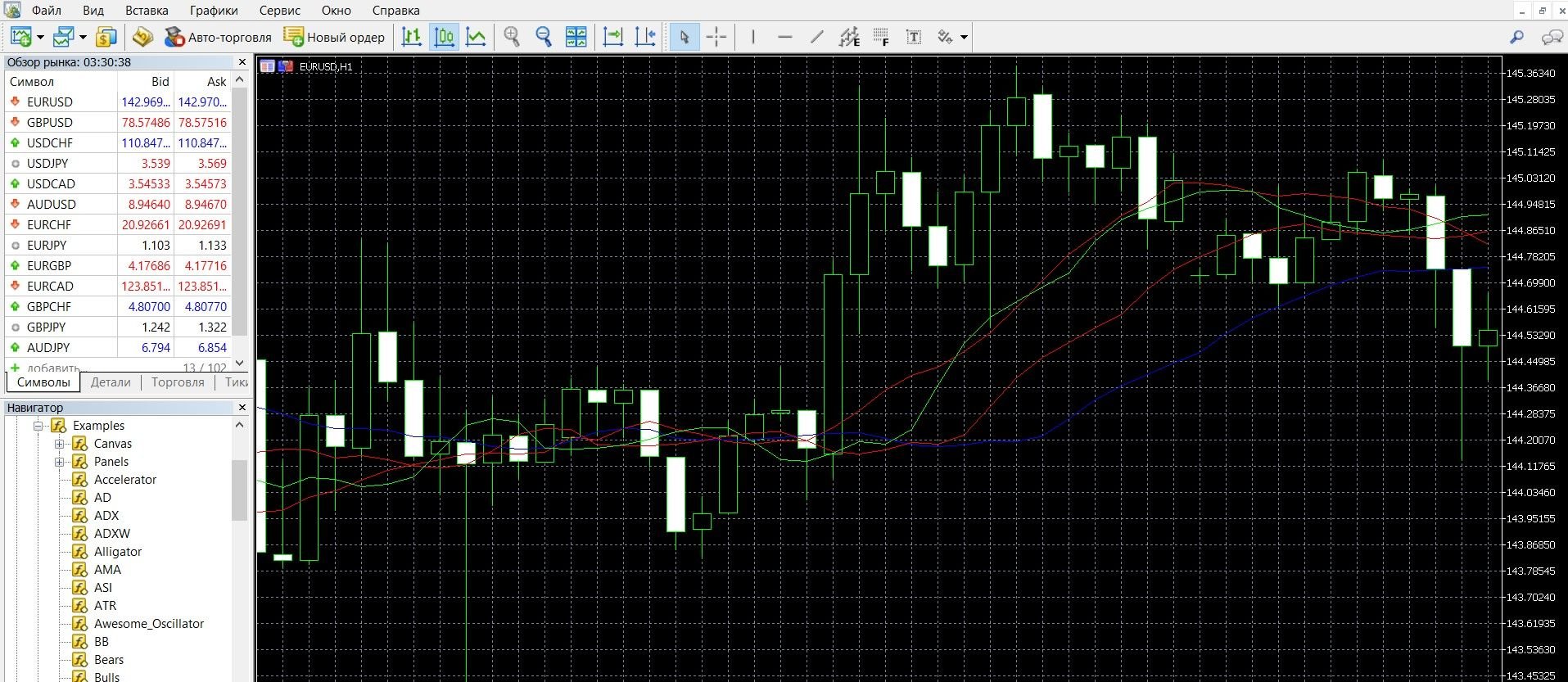Image resolution: width=1568 pixels, height=682 pixels.
Task: Click the EURUSD,H1 chart title icon
Action: point(268,66)
